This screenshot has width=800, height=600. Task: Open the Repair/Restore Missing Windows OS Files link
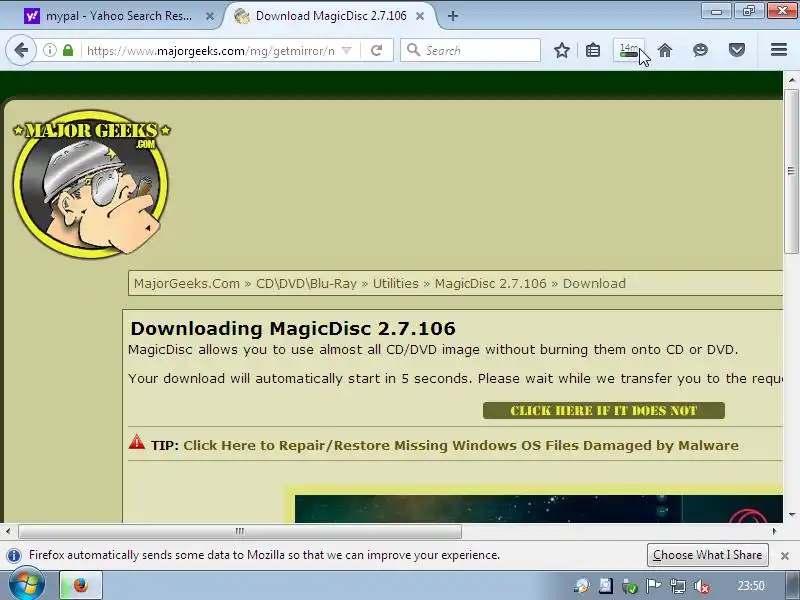click(x=461, y=445)
